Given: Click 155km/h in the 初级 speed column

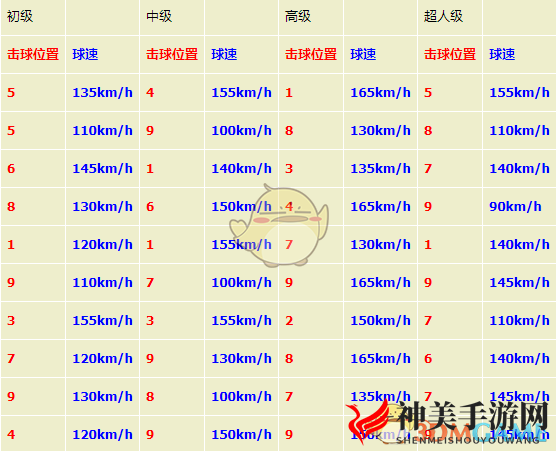Looking at the screenshot, I should pos(102,320).
